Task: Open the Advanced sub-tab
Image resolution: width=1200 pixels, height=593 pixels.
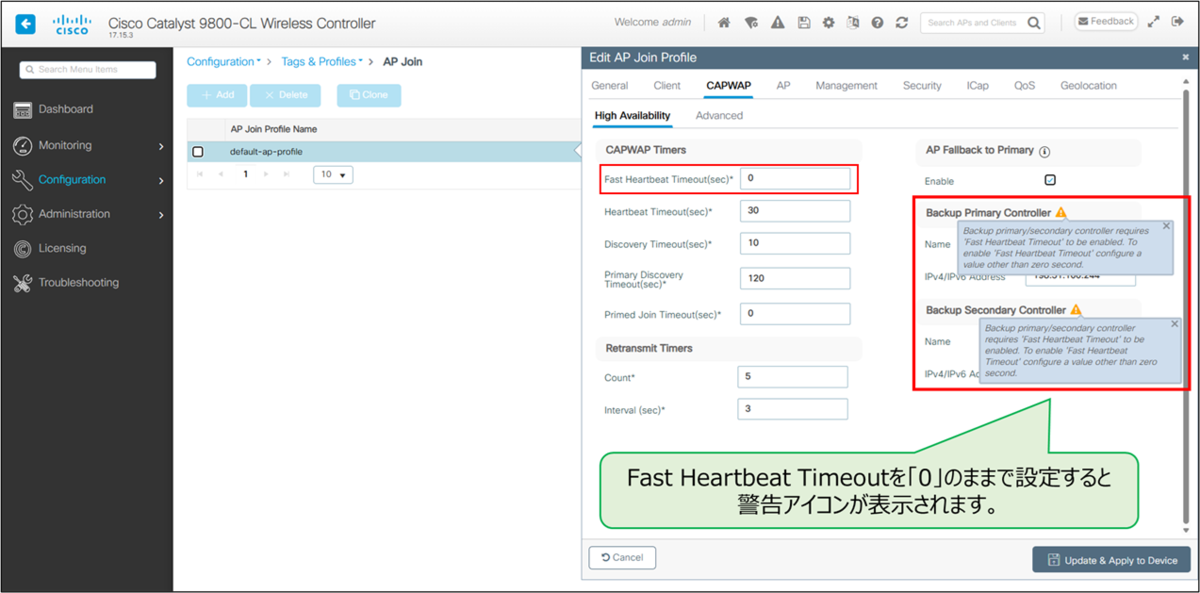Action: pyautogui.click(x=719, y=116)
